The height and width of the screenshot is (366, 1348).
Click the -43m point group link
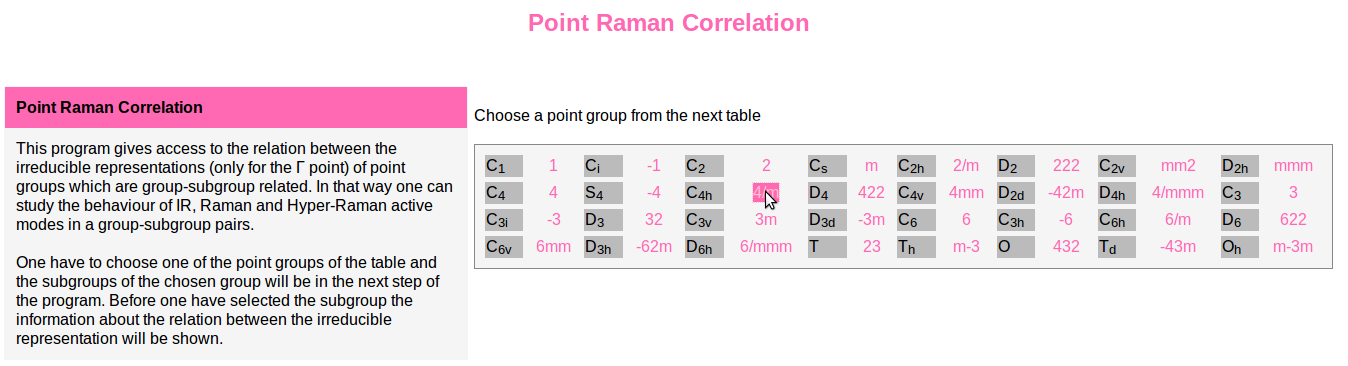(1178, 246)
